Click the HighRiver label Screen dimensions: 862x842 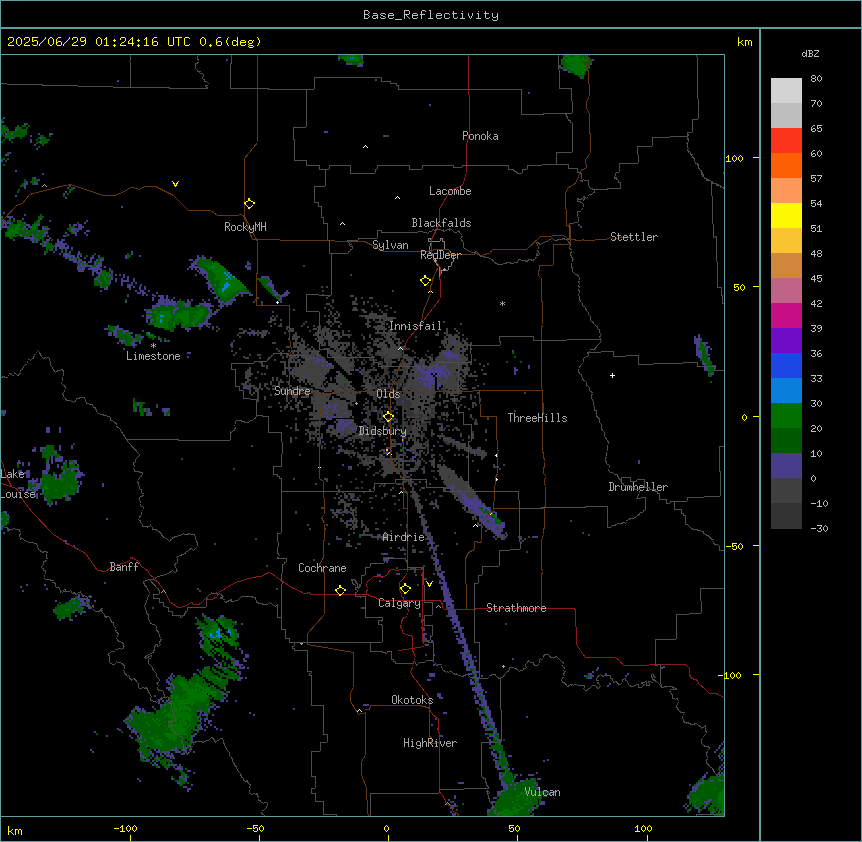coord(430,743)
